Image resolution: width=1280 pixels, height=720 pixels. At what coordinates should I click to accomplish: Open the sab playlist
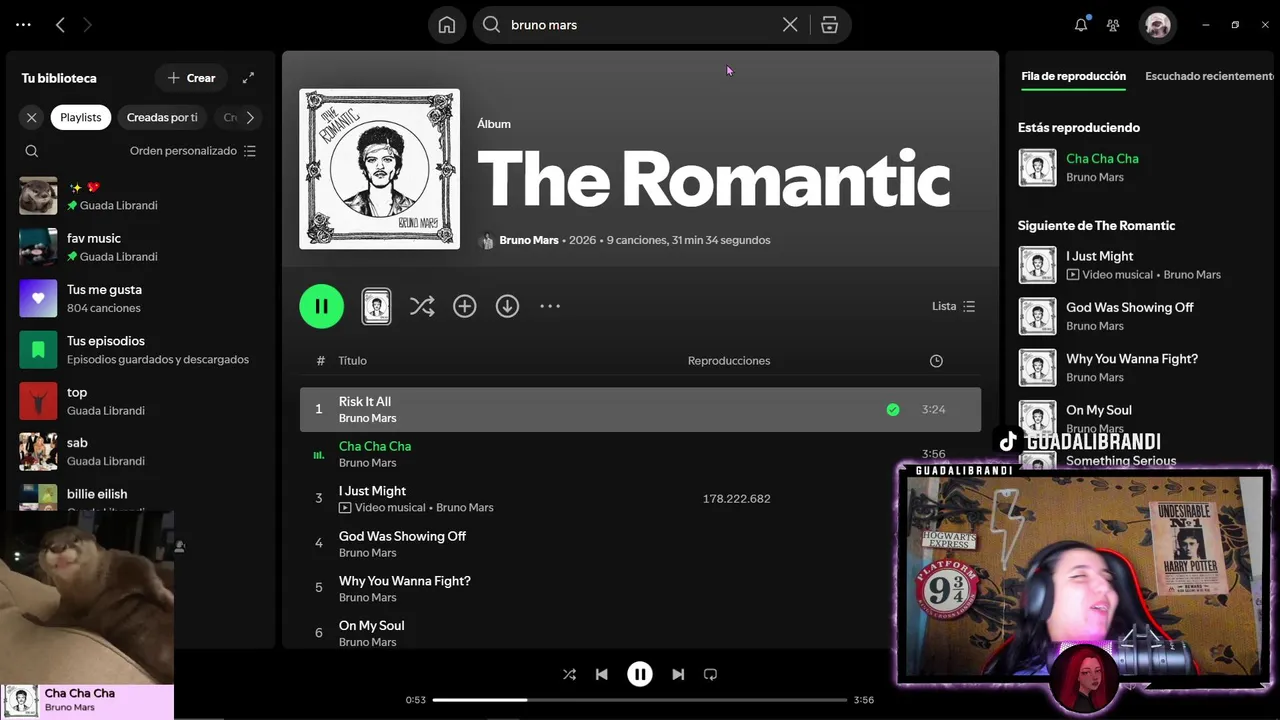[x=140, y=451]
